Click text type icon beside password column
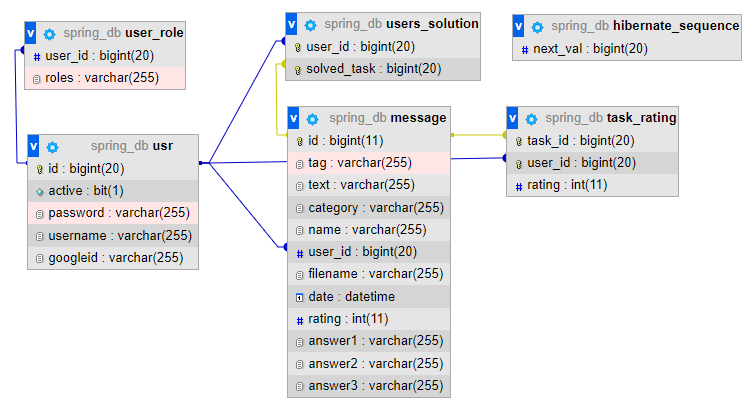Screen dimensions: 754x407 click(40, 215)
